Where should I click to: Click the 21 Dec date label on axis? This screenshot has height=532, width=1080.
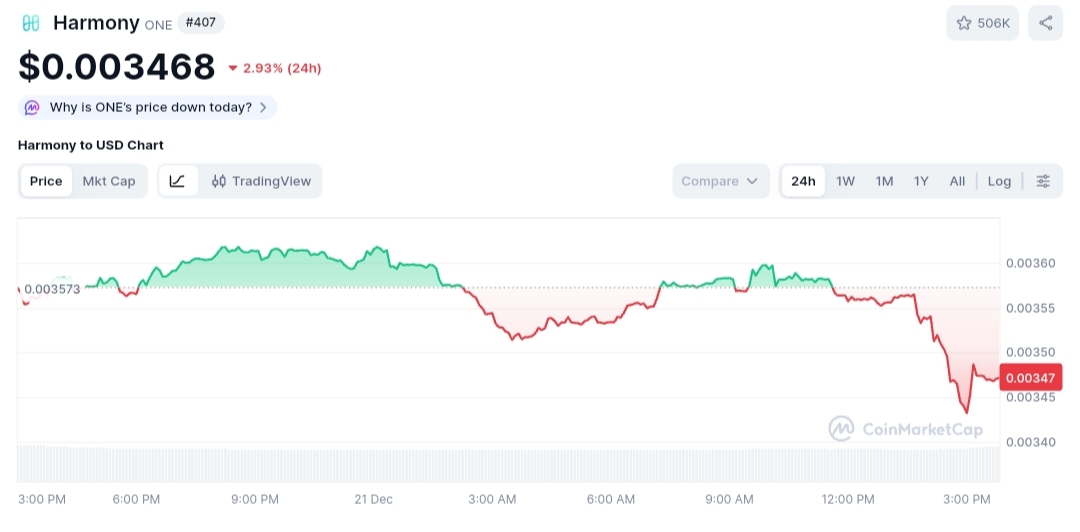(x=373, y=500)
